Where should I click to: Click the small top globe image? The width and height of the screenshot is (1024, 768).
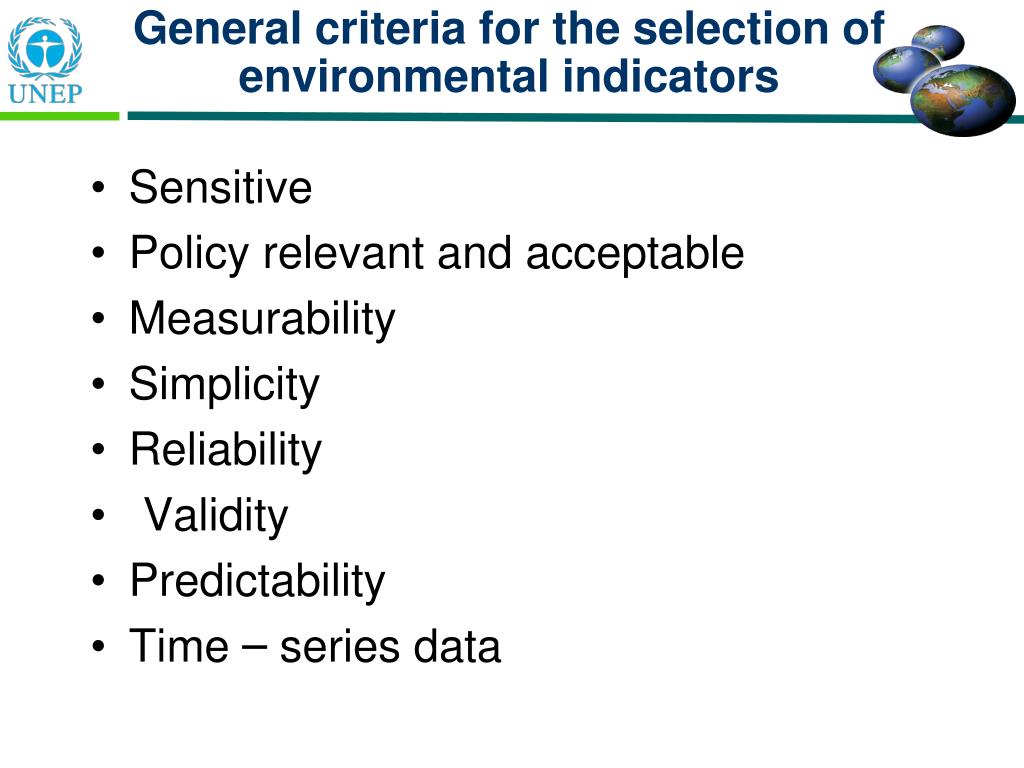point(937,40)
